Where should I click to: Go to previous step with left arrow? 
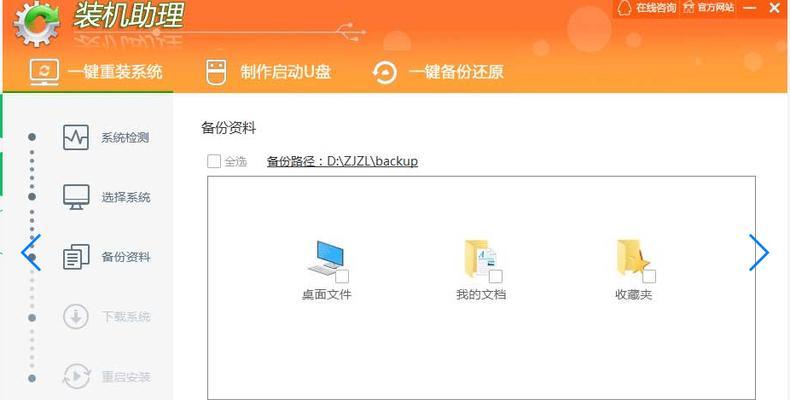tap(31, 252)
